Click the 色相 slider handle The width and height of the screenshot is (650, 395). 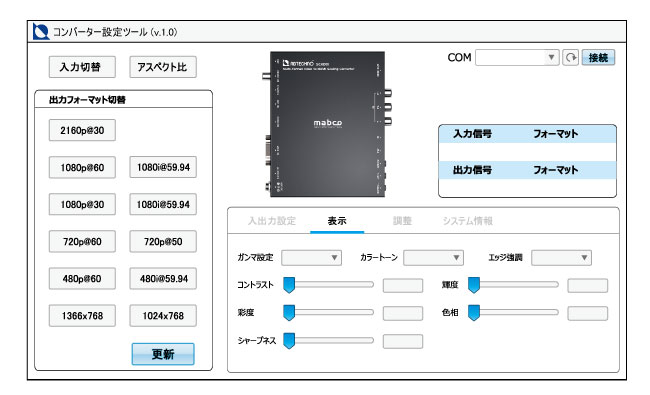tap(474, 313)
